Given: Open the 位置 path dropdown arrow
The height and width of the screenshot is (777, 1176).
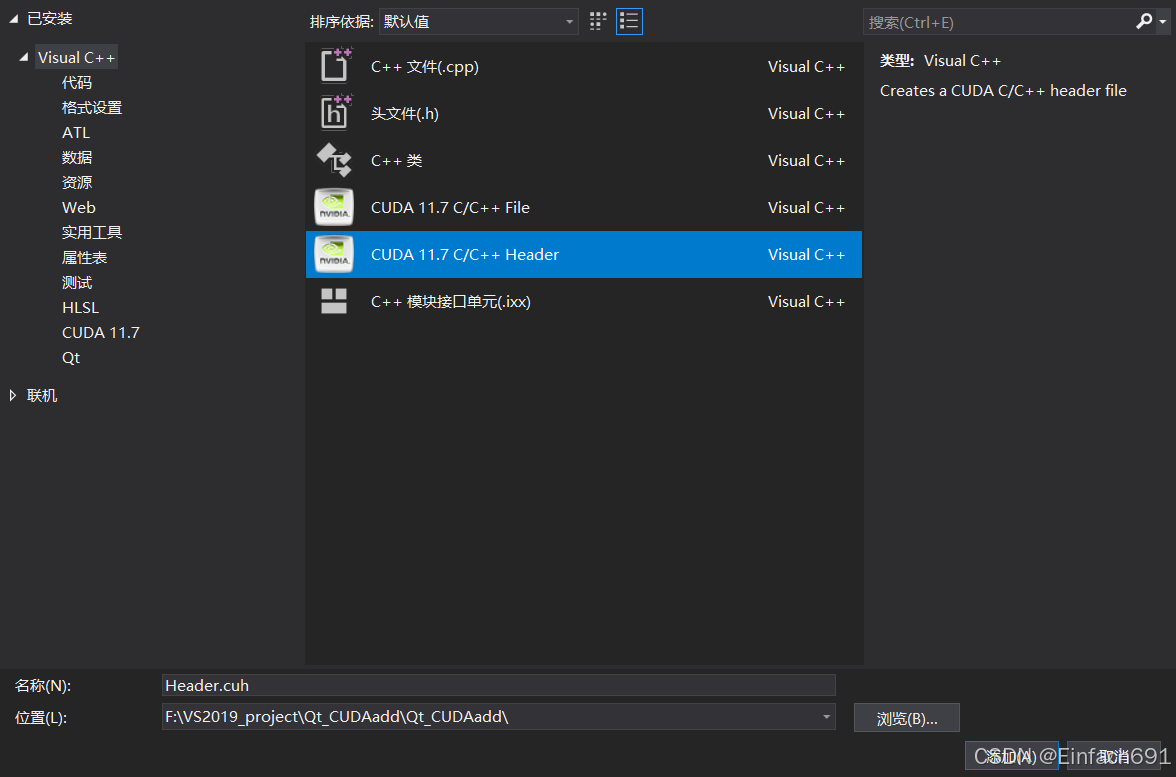Looking at the screenshot, I should coord(827,717).
